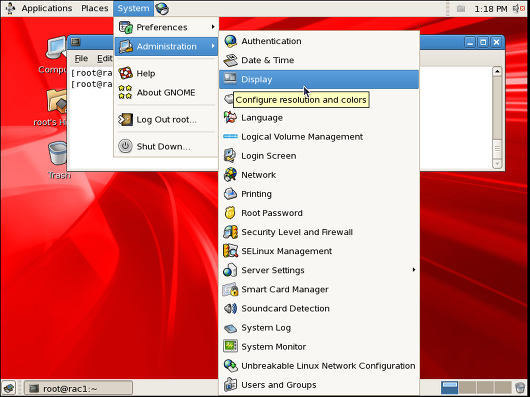Click the Server Settings icon
530x397 pixels.
pos(231,270)
